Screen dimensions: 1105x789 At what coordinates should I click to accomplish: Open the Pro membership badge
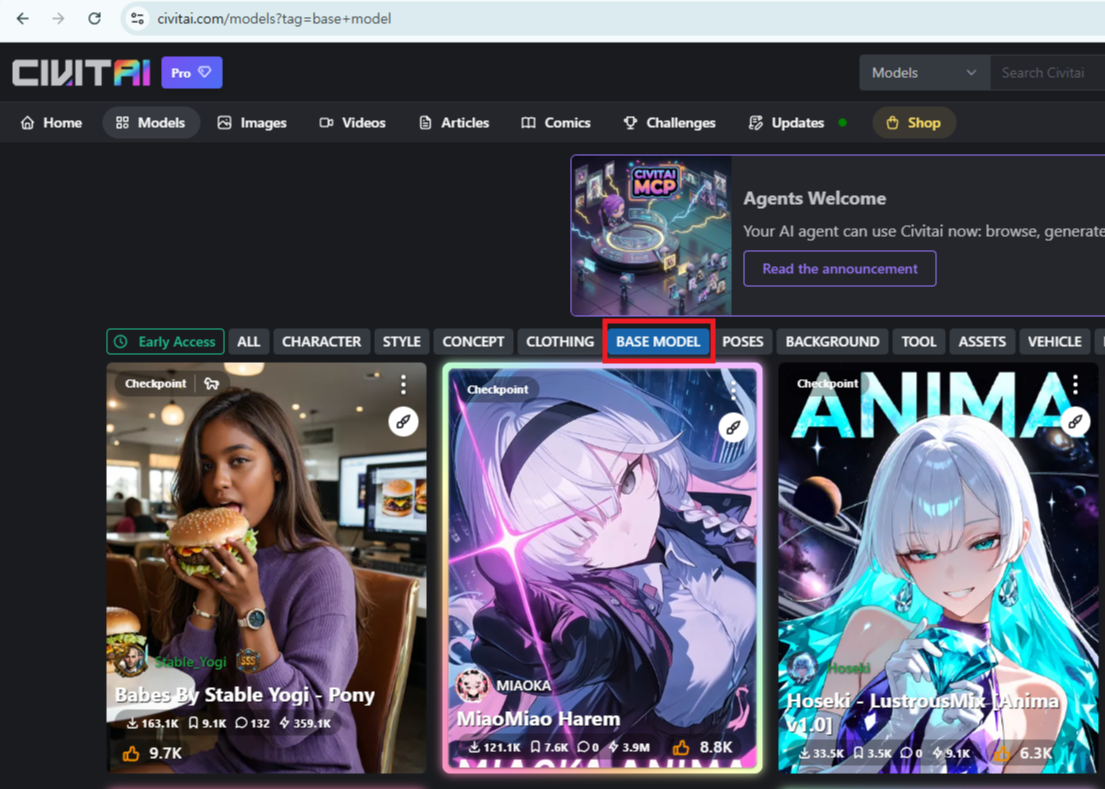[x=192, y=73]
